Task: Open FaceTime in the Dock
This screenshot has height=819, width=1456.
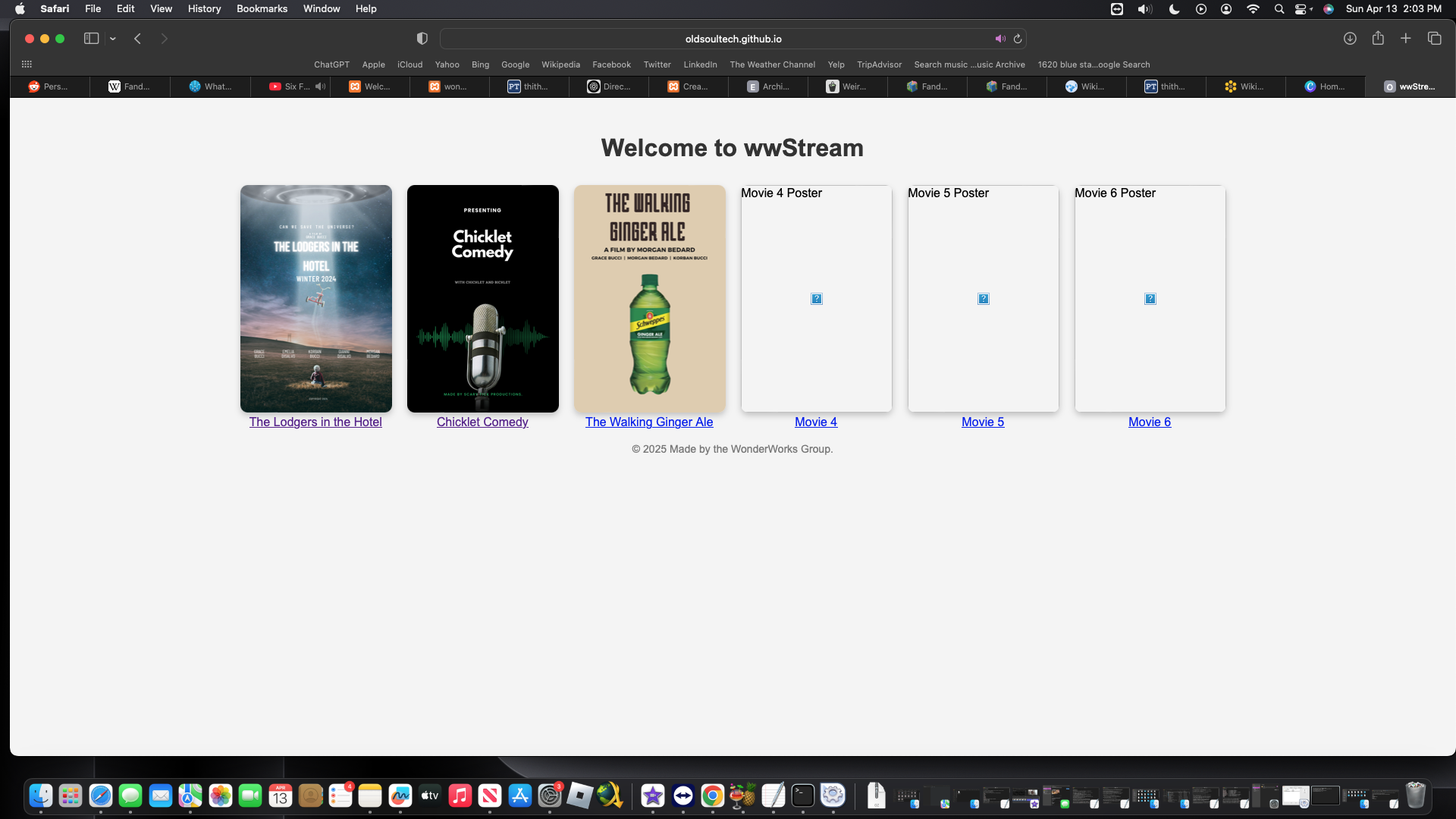Action: click(x=250, y=795)
